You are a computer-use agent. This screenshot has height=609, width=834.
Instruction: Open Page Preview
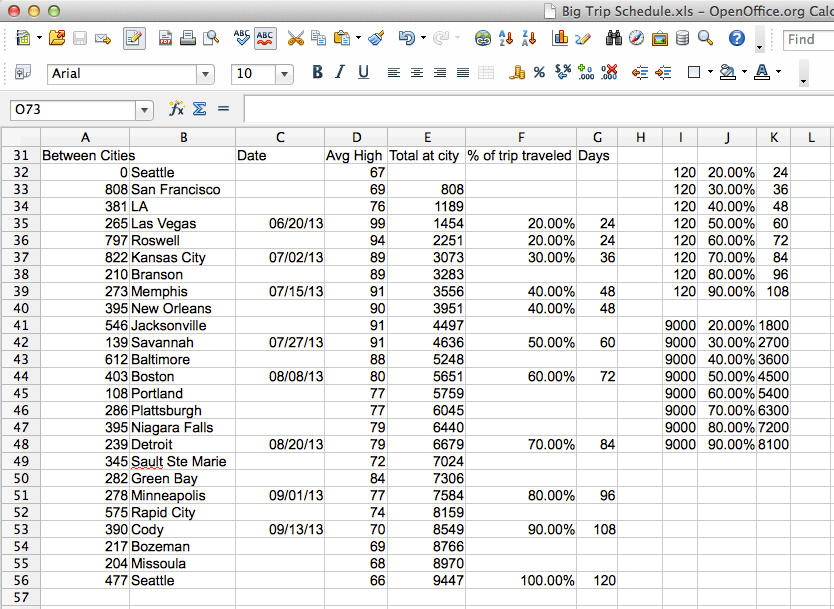[x=211, y=38]
